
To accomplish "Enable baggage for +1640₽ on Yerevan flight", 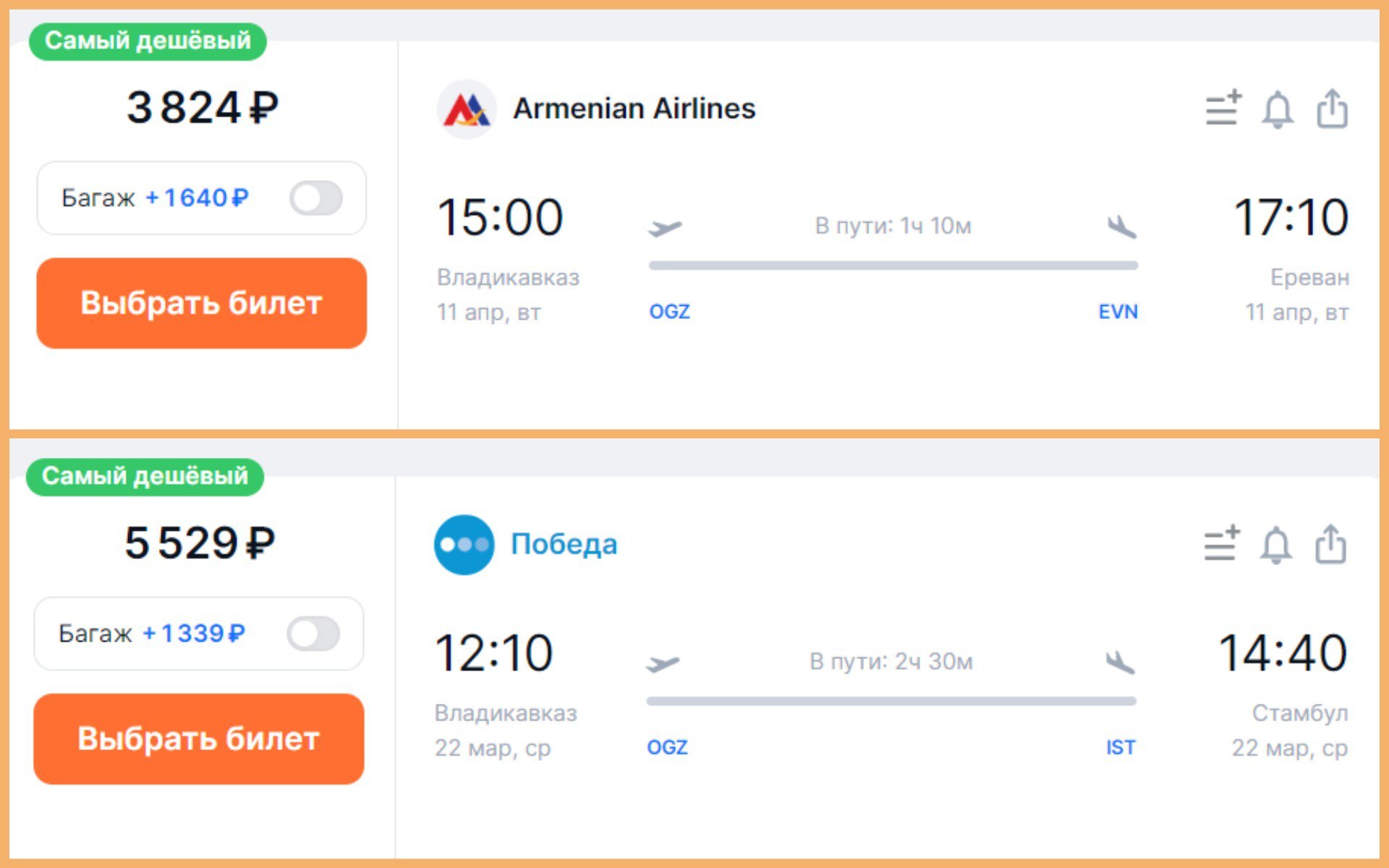I will (316, 198).
